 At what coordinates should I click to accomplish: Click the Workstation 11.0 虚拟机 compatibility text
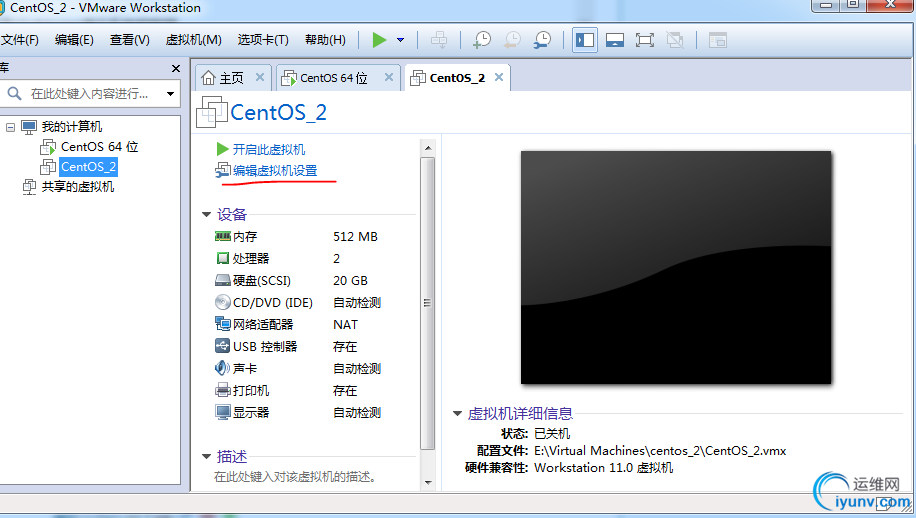603,468
